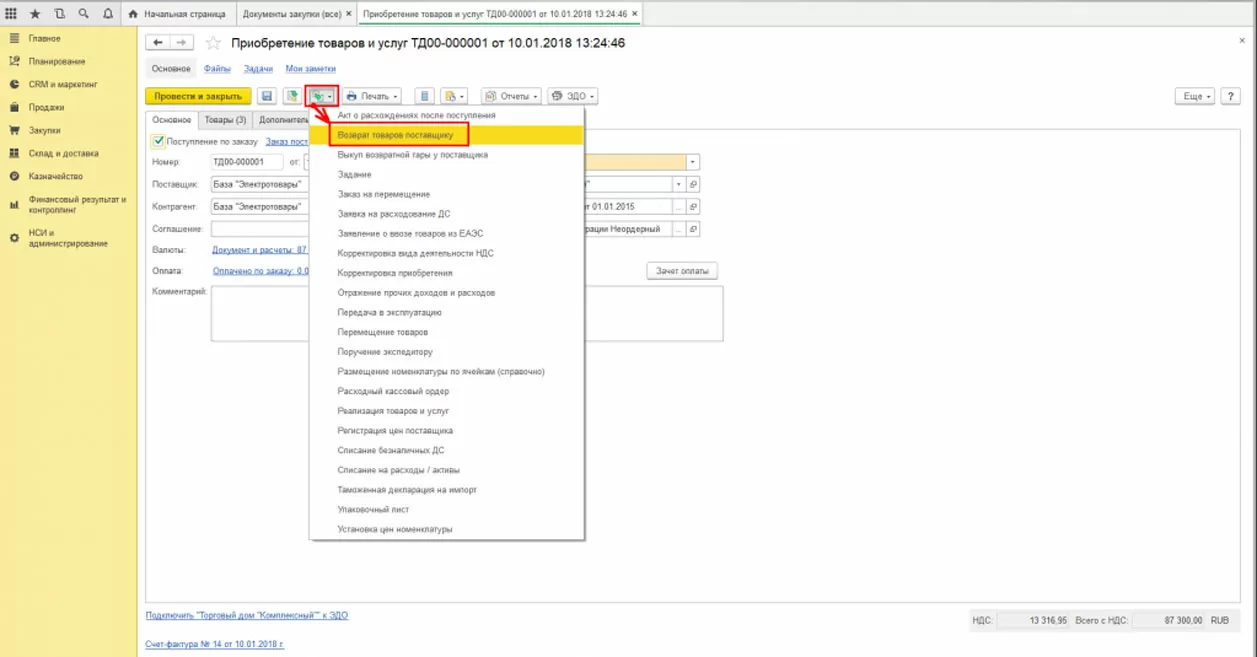Expand the 'Печать' dropdown
Viewport: 1257px width, 657px height.
[372, 96]
